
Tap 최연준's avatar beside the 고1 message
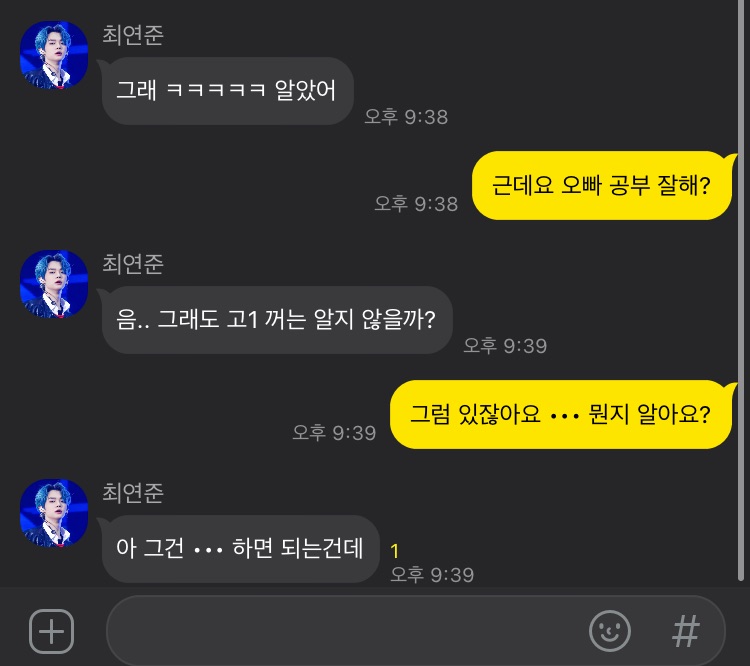pos(54,284)
